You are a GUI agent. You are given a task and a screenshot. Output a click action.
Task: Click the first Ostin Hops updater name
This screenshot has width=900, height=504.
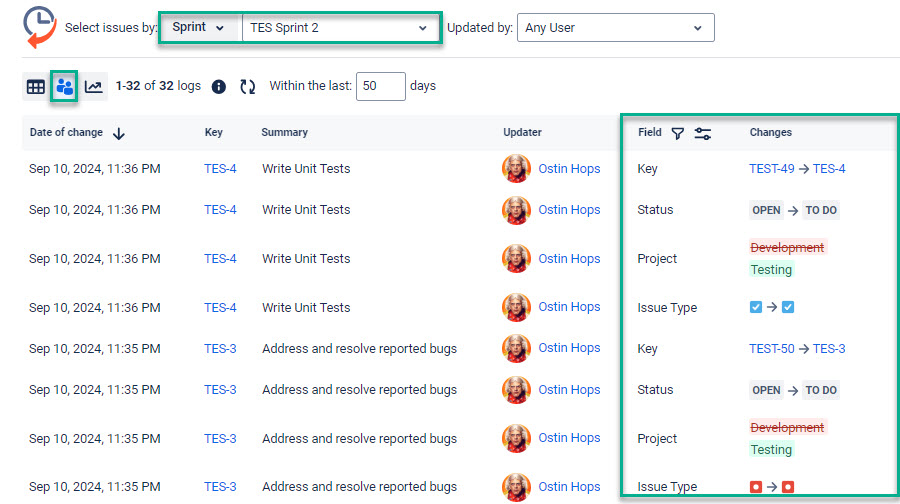pos(569,169)
